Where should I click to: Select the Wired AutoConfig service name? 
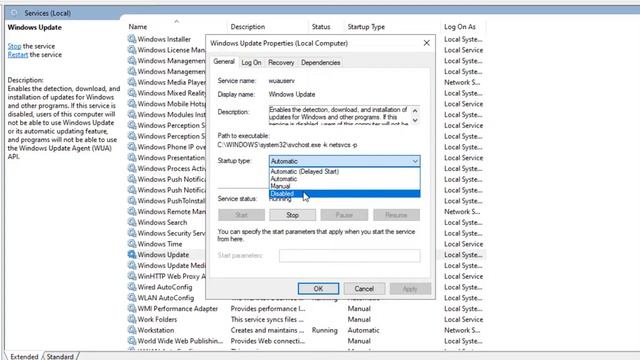coord(164,287)
